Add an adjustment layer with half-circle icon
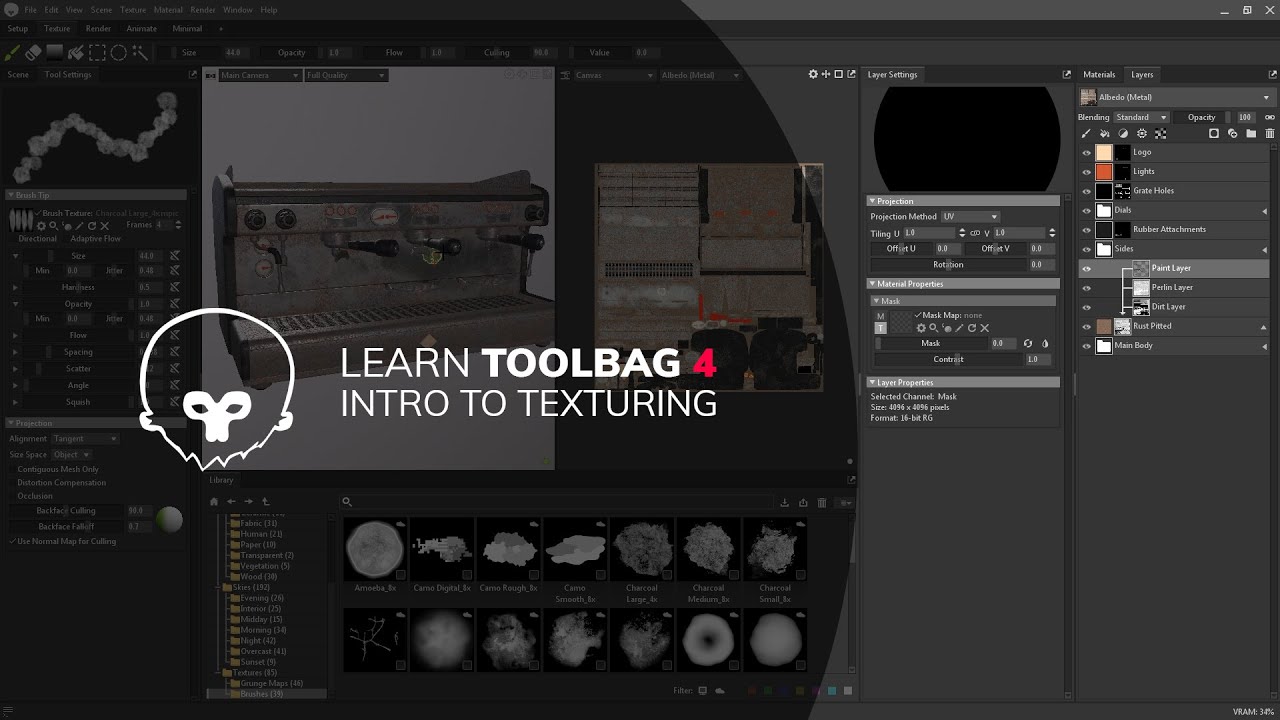This screenshot has width=1280, height=720. (x=1123, y=133)
